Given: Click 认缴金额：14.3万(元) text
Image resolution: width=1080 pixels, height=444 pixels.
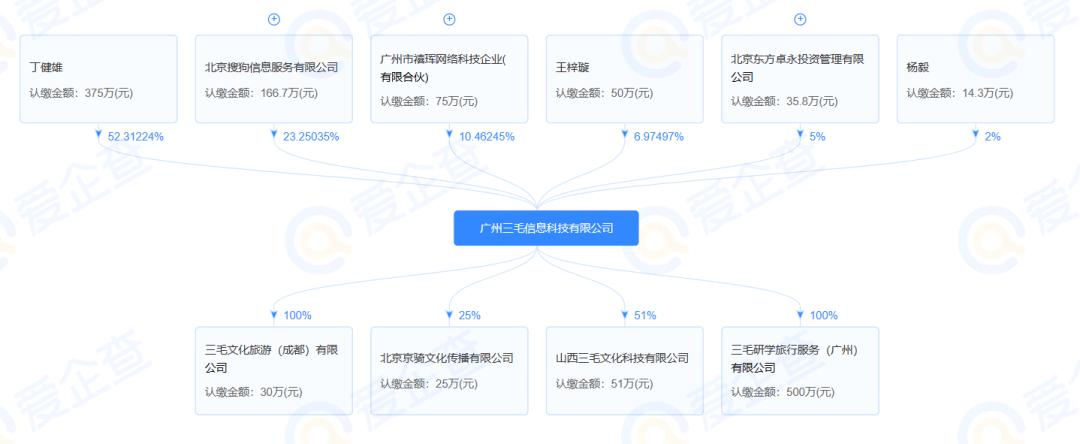Looking at the screenshot, I should [959, 93].
